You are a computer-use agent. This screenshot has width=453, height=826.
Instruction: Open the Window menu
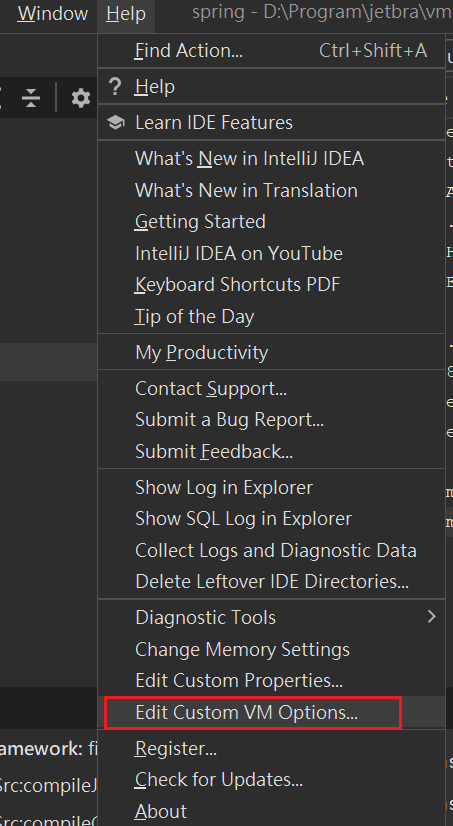[x=53, y=13]
